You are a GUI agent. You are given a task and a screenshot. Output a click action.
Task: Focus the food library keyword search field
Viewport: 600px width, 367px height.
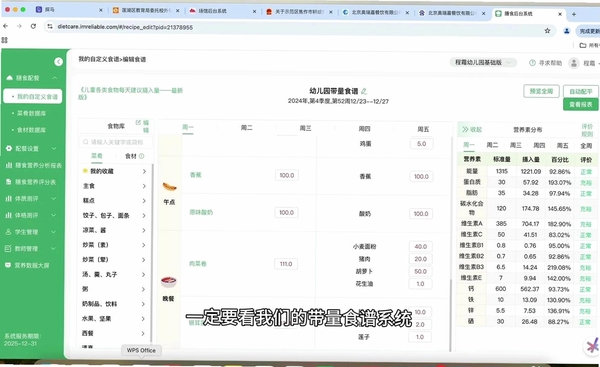(x=116, y=142)
